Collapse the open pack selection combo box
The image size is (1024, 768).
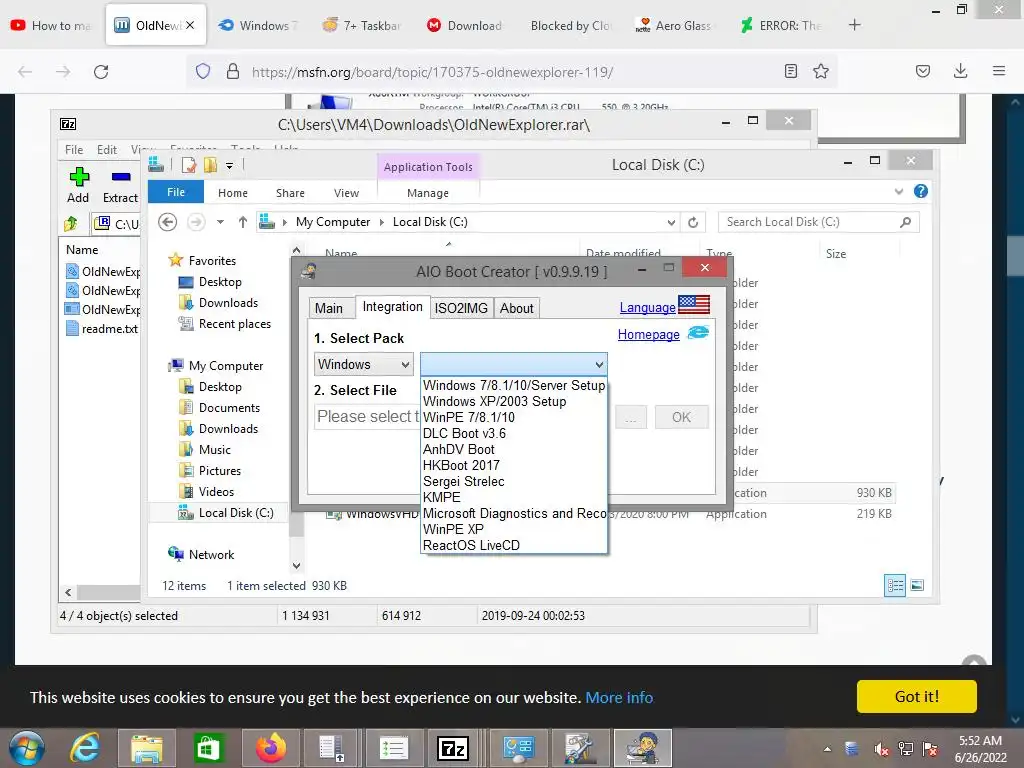point(514,364)
